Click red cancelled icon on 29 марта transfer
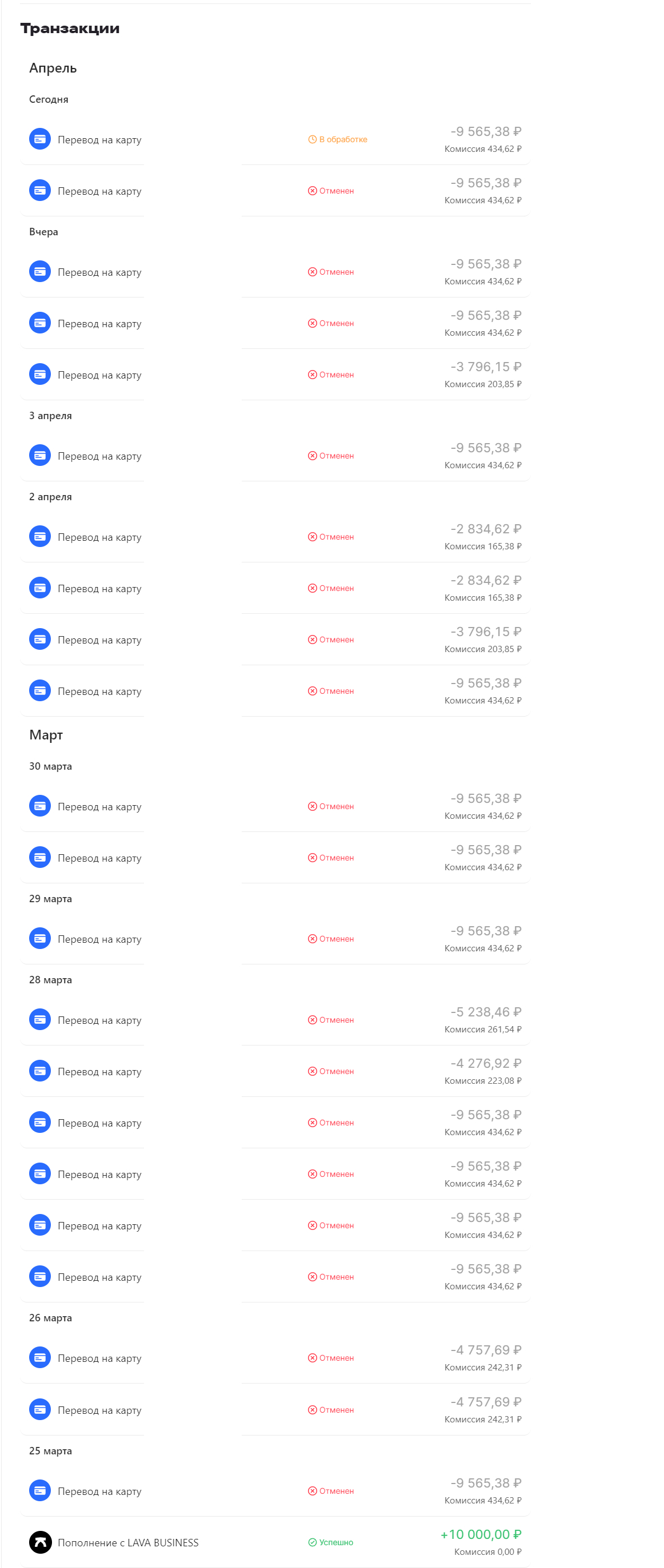 [312, 939]
